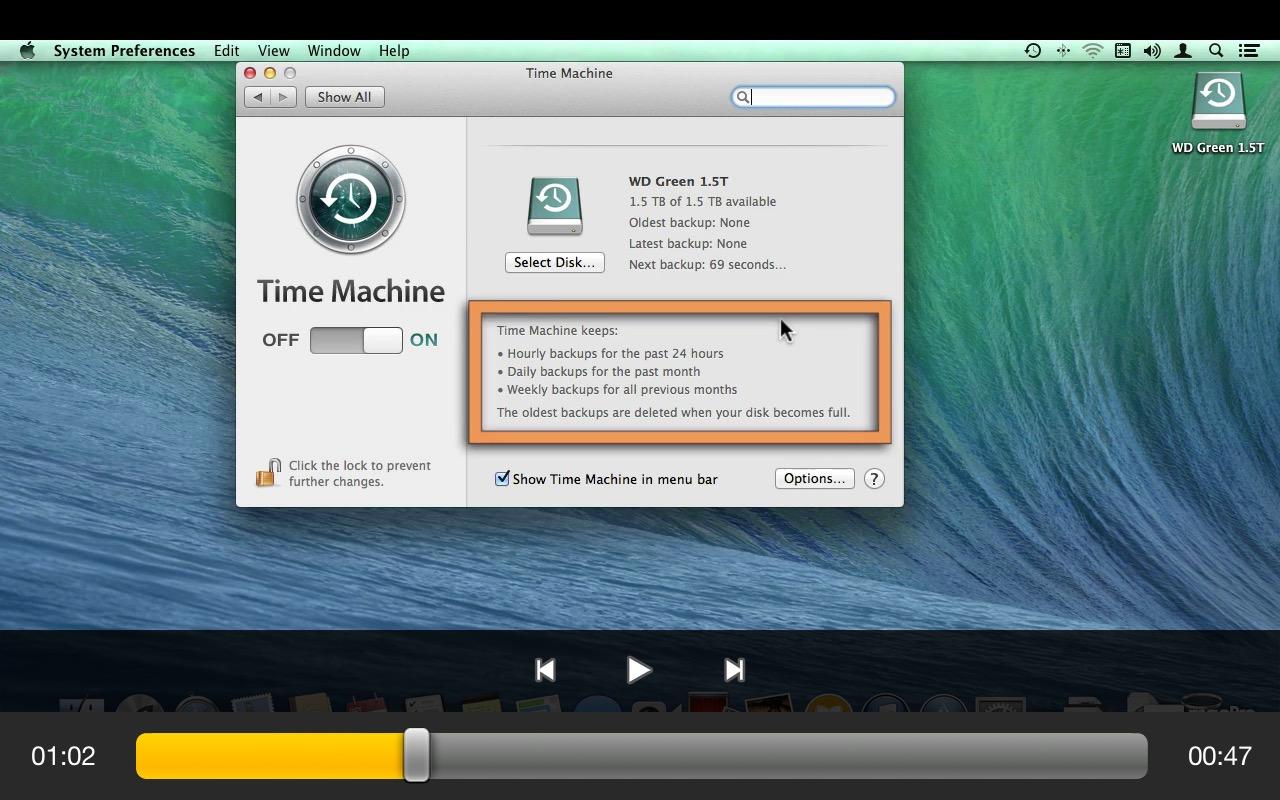Go forward with the right arrow button

click(x=283, y=97)
